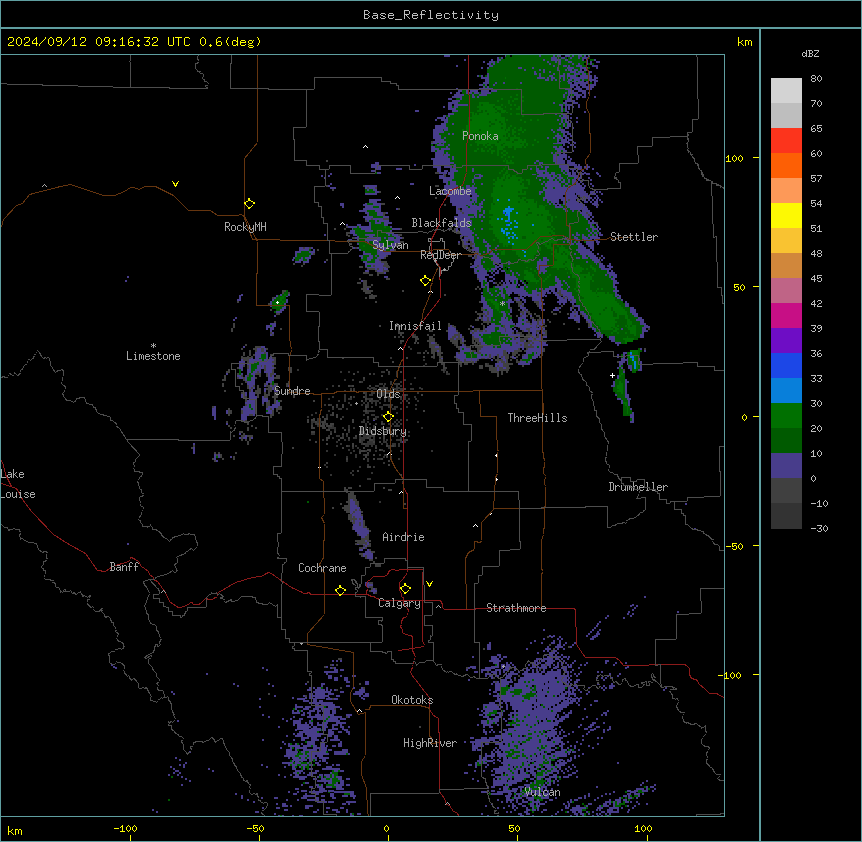Click the Lacombe city label
The height and width of the screenshot is (842, 862).
[450, 191]
